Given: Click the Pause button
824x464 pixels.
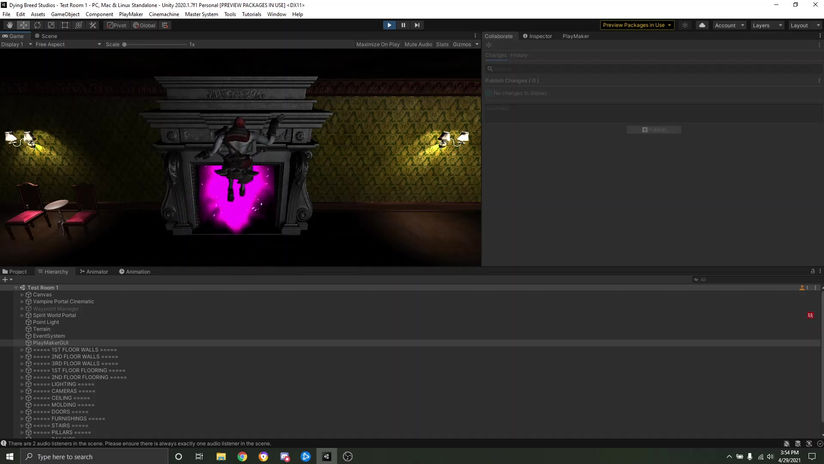Looking at the screenshot, I should [403, 25].
